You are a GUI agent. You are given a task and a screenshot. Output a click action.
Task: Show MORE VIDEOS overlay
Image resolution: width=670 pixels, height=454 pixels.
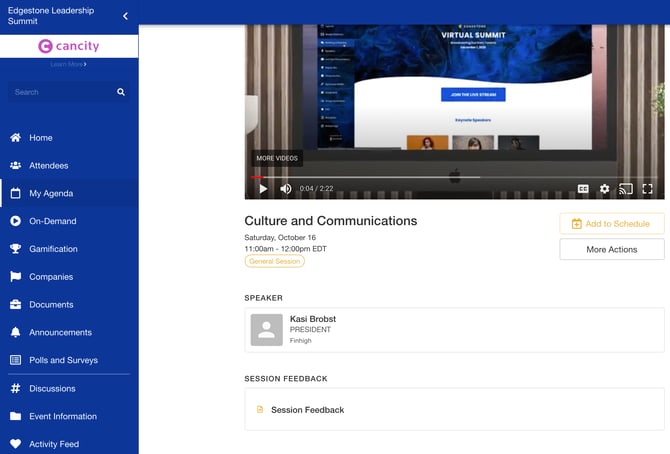(x=277, y=158)
